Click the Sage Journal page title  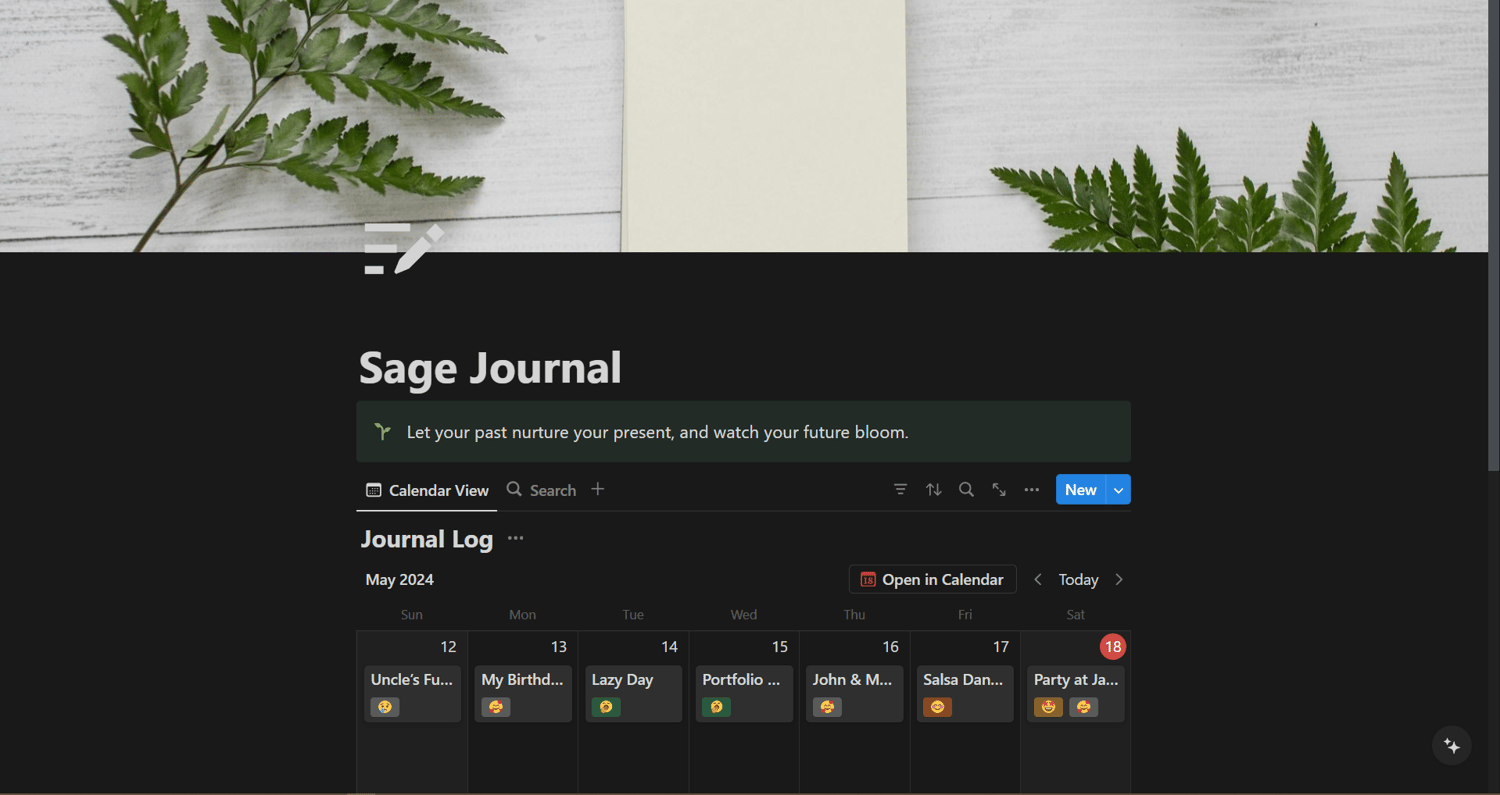click(x=490, y=367)
